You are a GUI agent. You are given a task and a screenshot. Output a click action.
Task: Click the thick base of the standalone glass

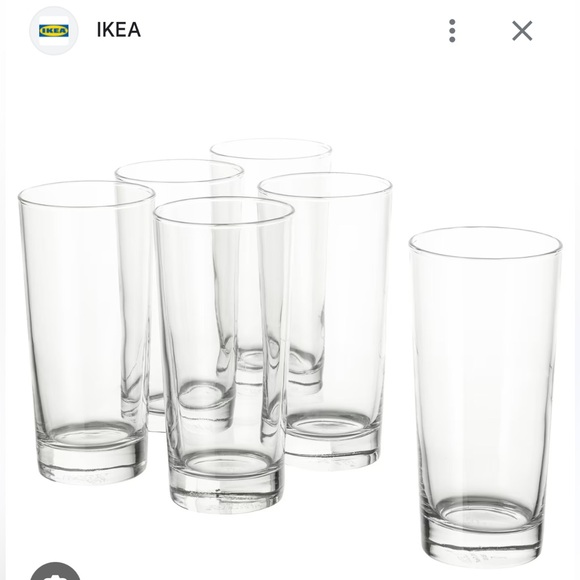coord(485,535)
